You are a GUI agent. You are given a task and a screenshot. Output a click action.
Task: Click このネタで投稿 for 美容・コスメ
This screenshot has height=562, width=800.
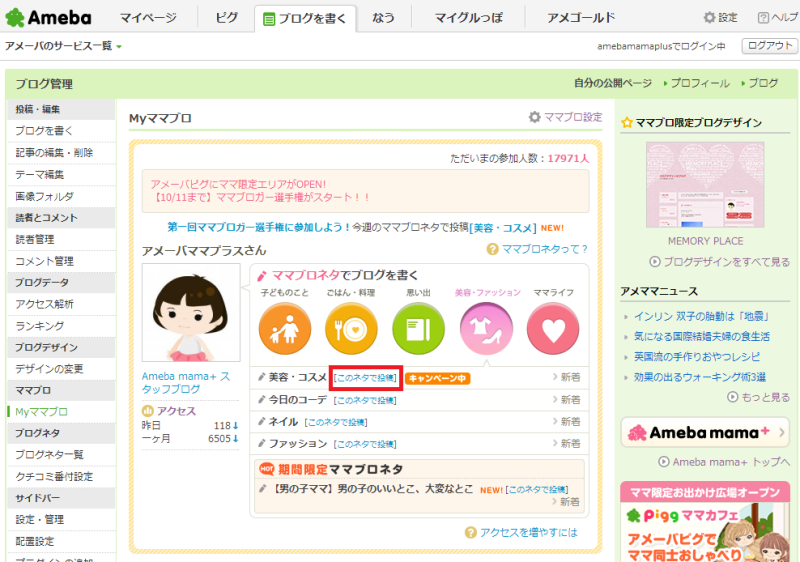point(365,378)
